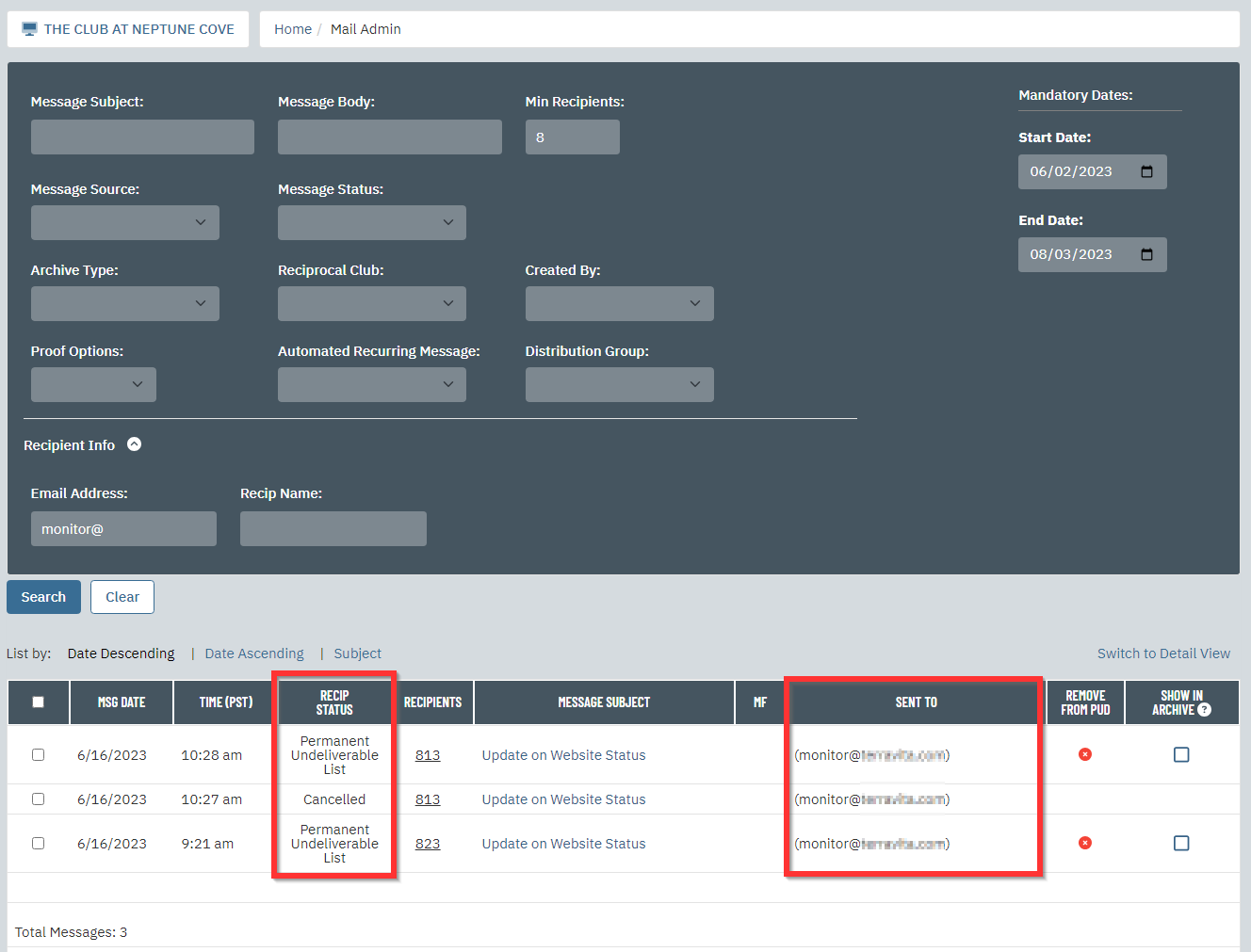Click the MF column header
Image resolution: width=1251 pixels, height=952 pixels.
(x=760, y=702)
